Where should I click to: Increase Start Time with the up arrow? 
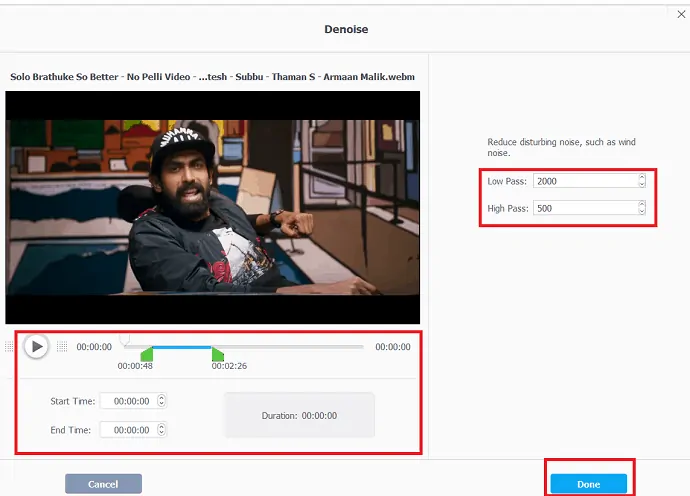point(161,397)
